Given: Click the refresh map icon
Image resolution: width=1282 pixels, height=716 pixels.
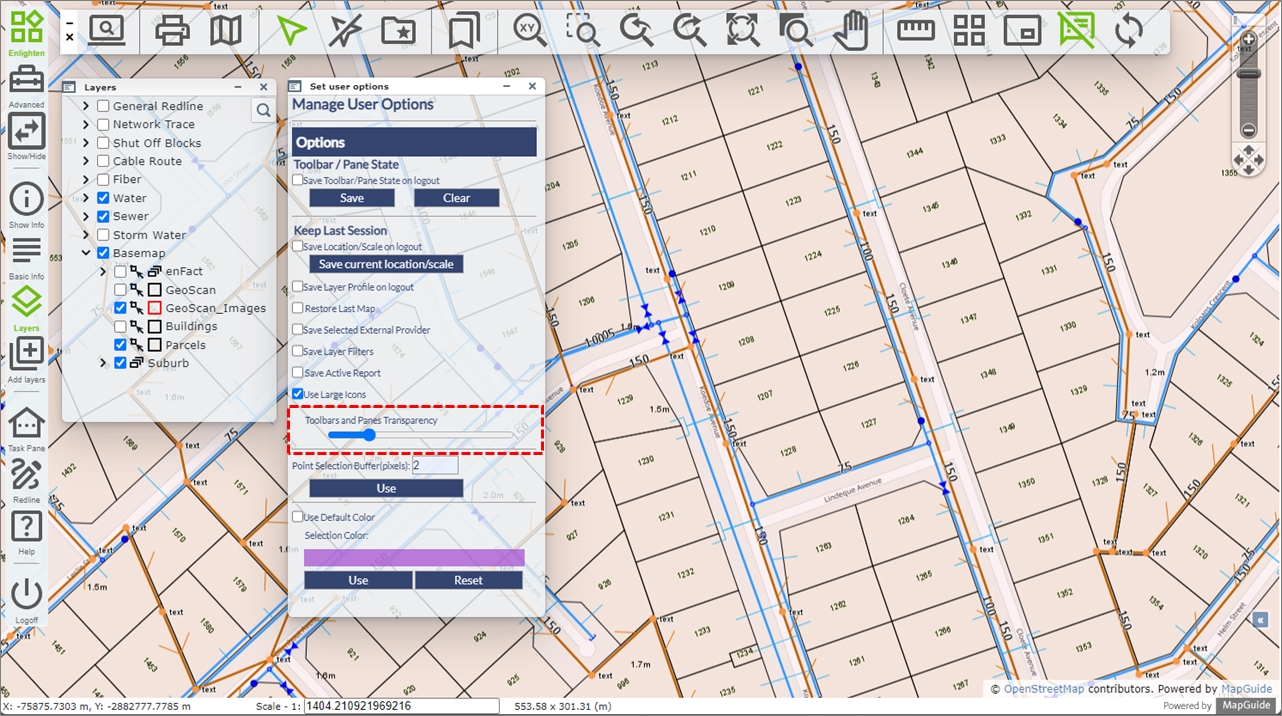Looking at the screenshot, I should point(1128,31).
